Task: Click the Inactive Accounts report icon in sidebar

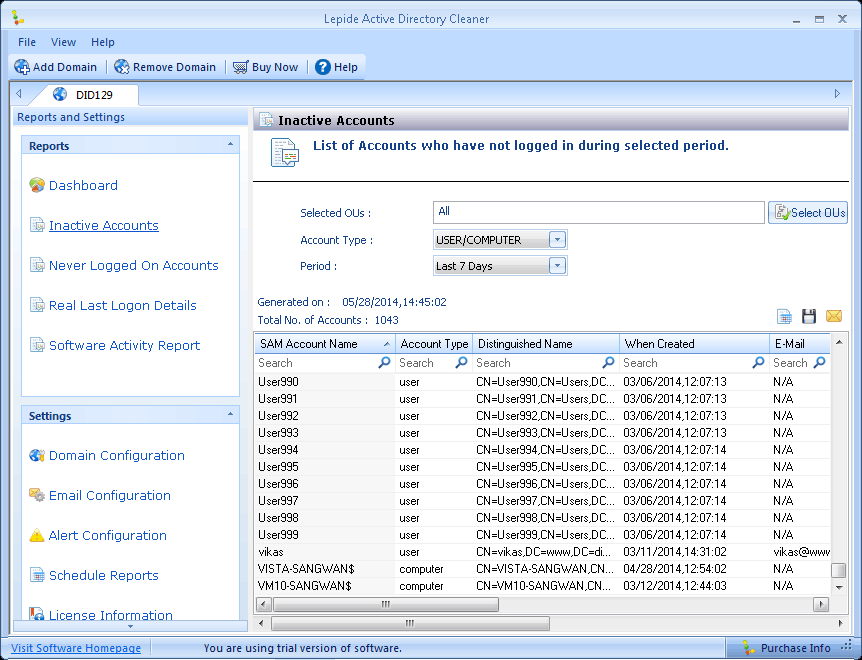Action: [37, 225]
